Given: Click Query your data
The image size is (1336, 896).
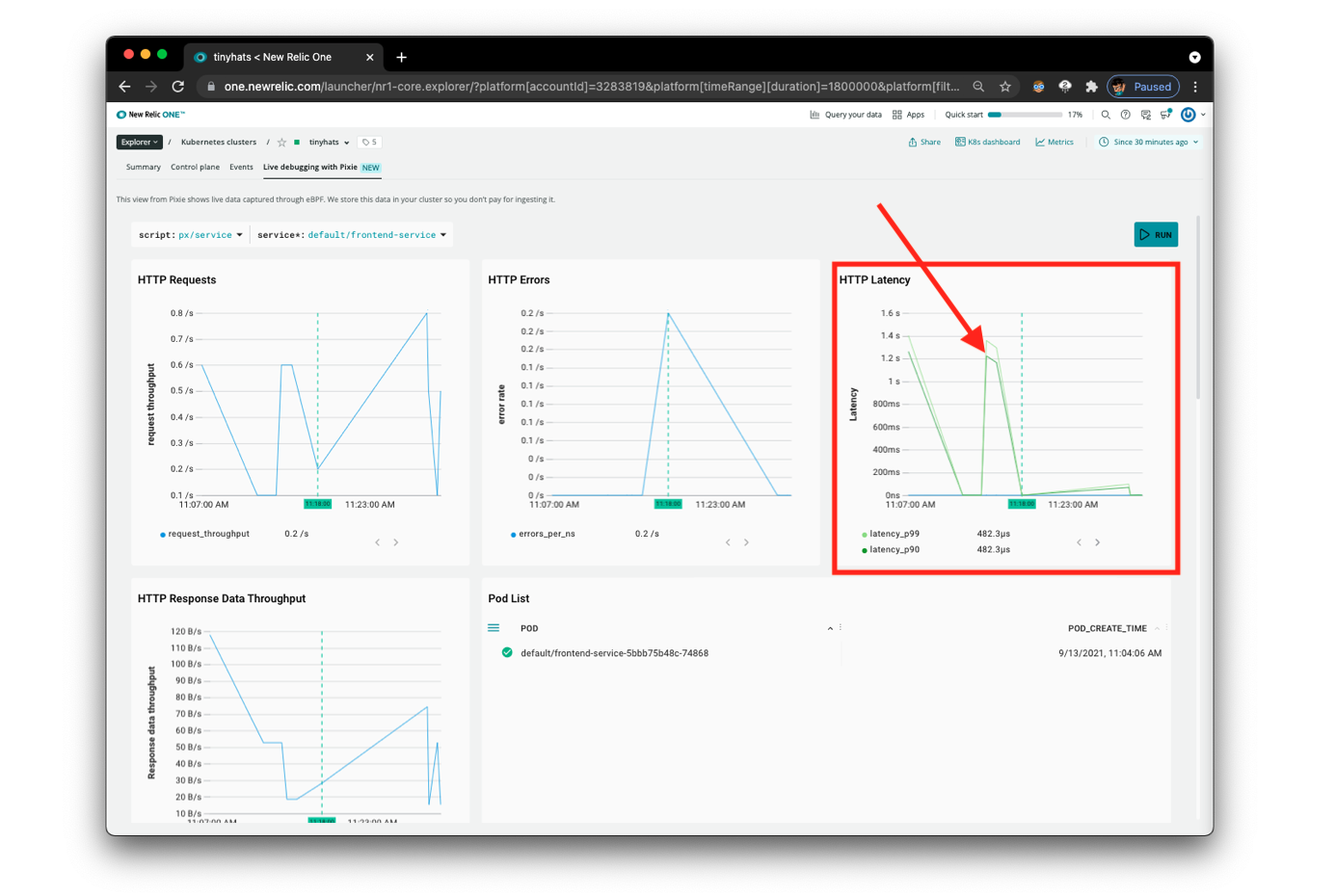Looking at the screenshot, I should point(845,115).
